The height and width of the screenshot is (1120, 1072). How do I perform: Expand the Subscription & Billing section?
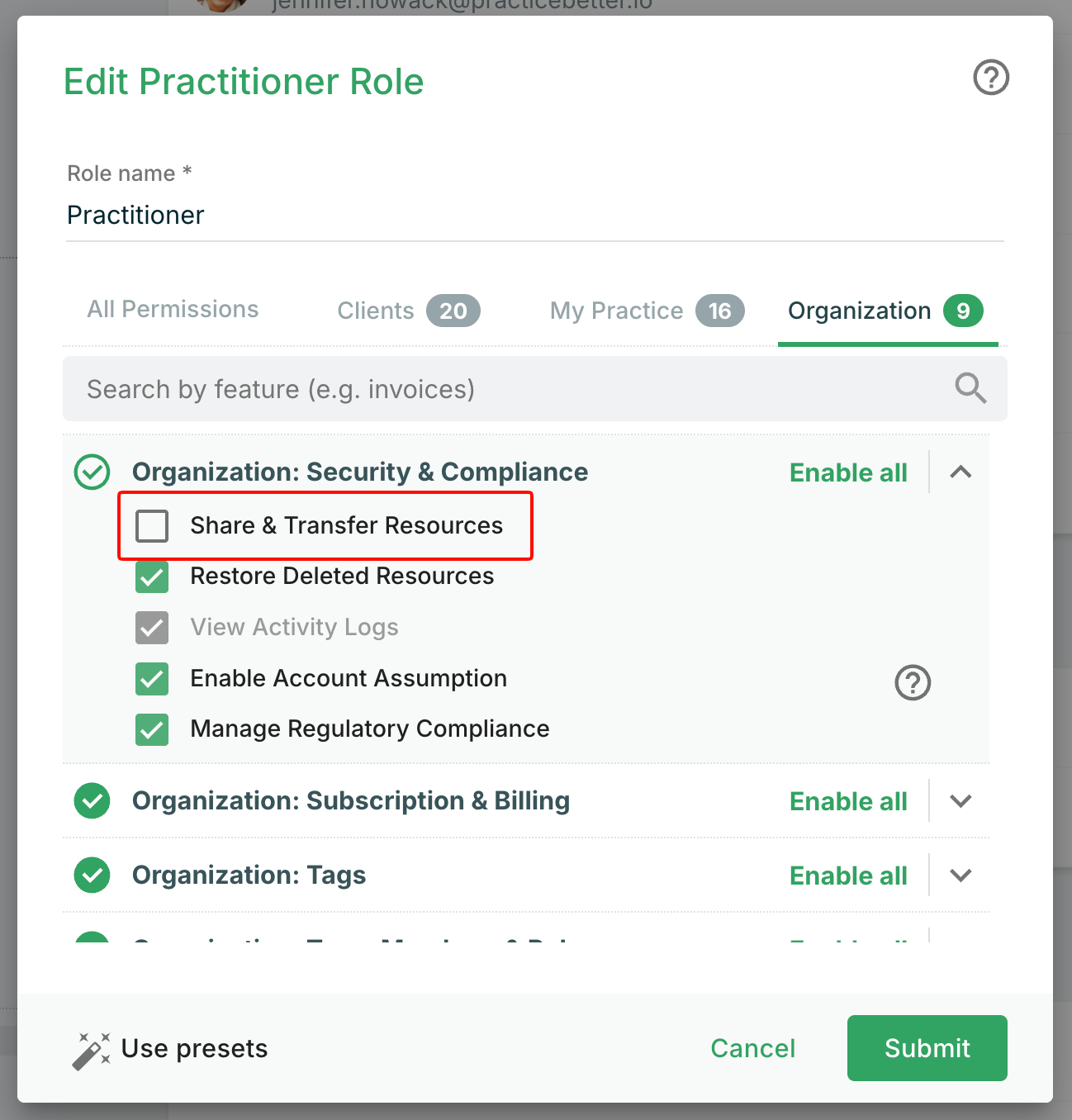(x=961, y=801)
